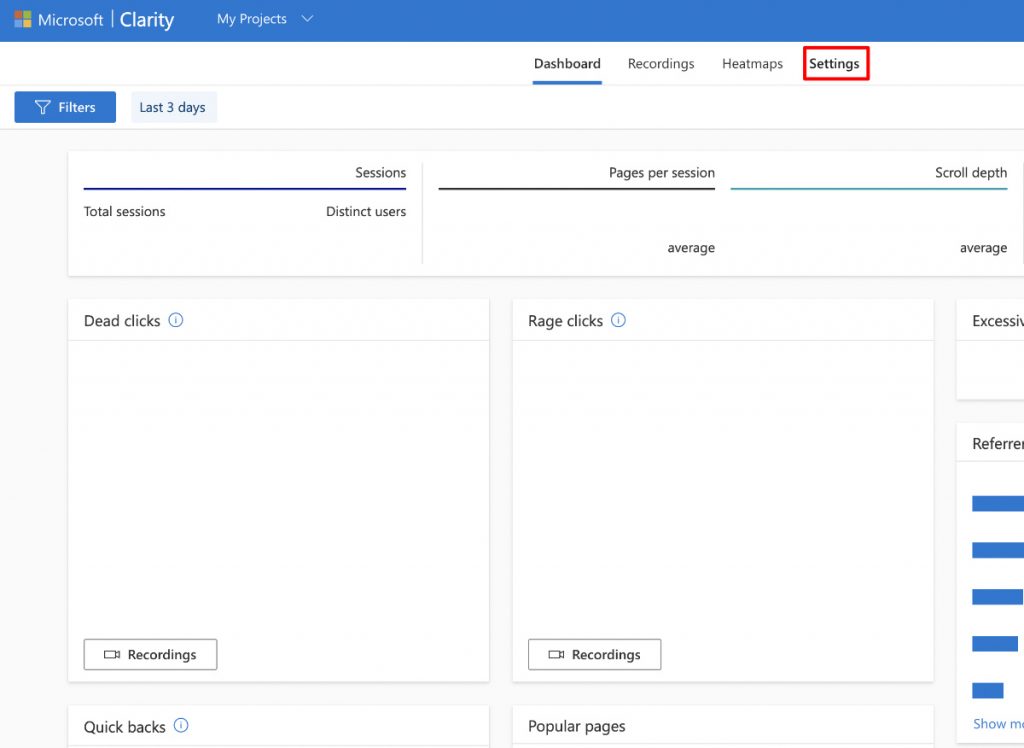Click the Microsoft logo icon
Viewport: 1024px width, 748px height.
[x=23, y=20]
